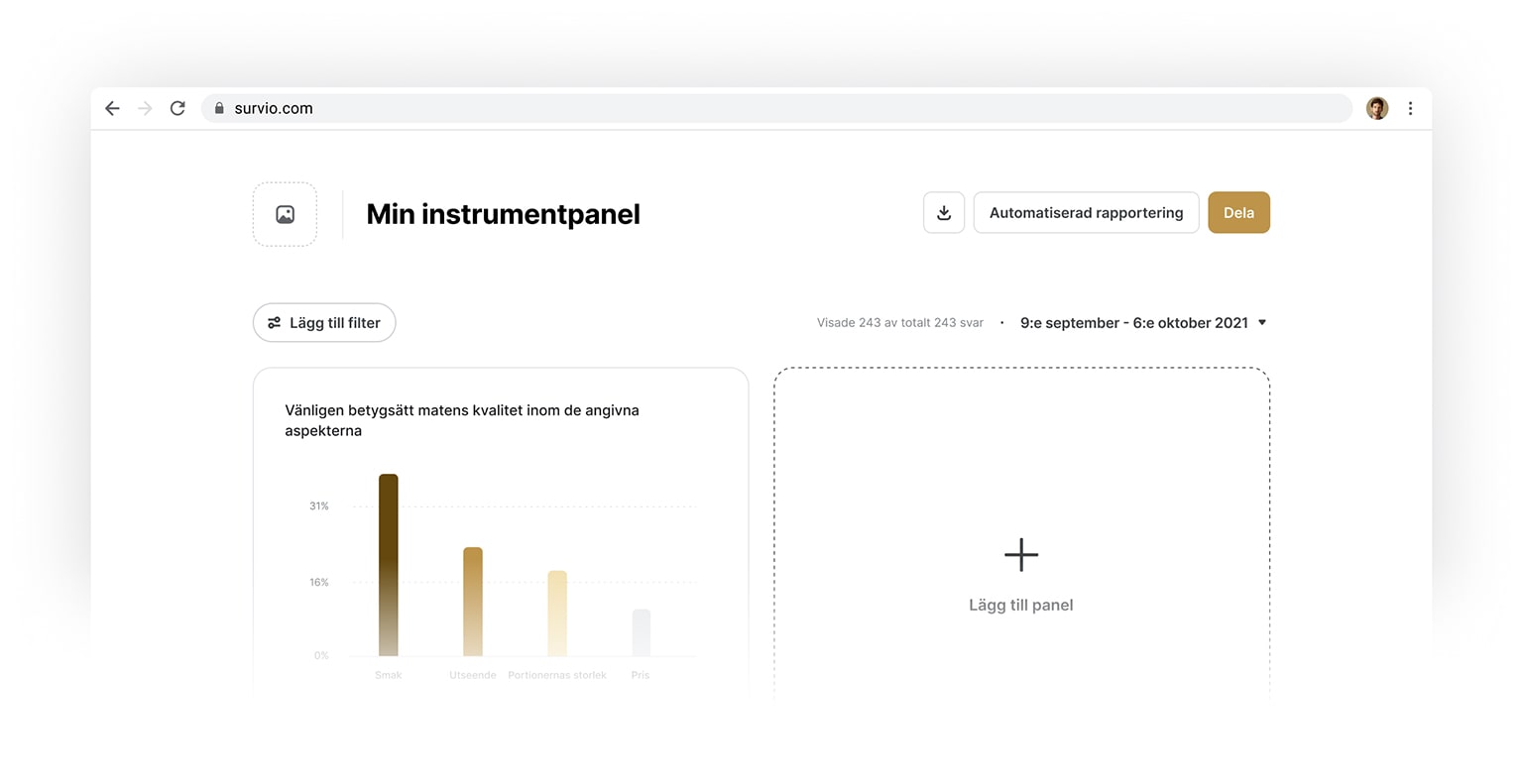The width and height of the screenshot is (1523, 784).
Task: Select 'Lägg till panel'
Action: point(1020,605)
